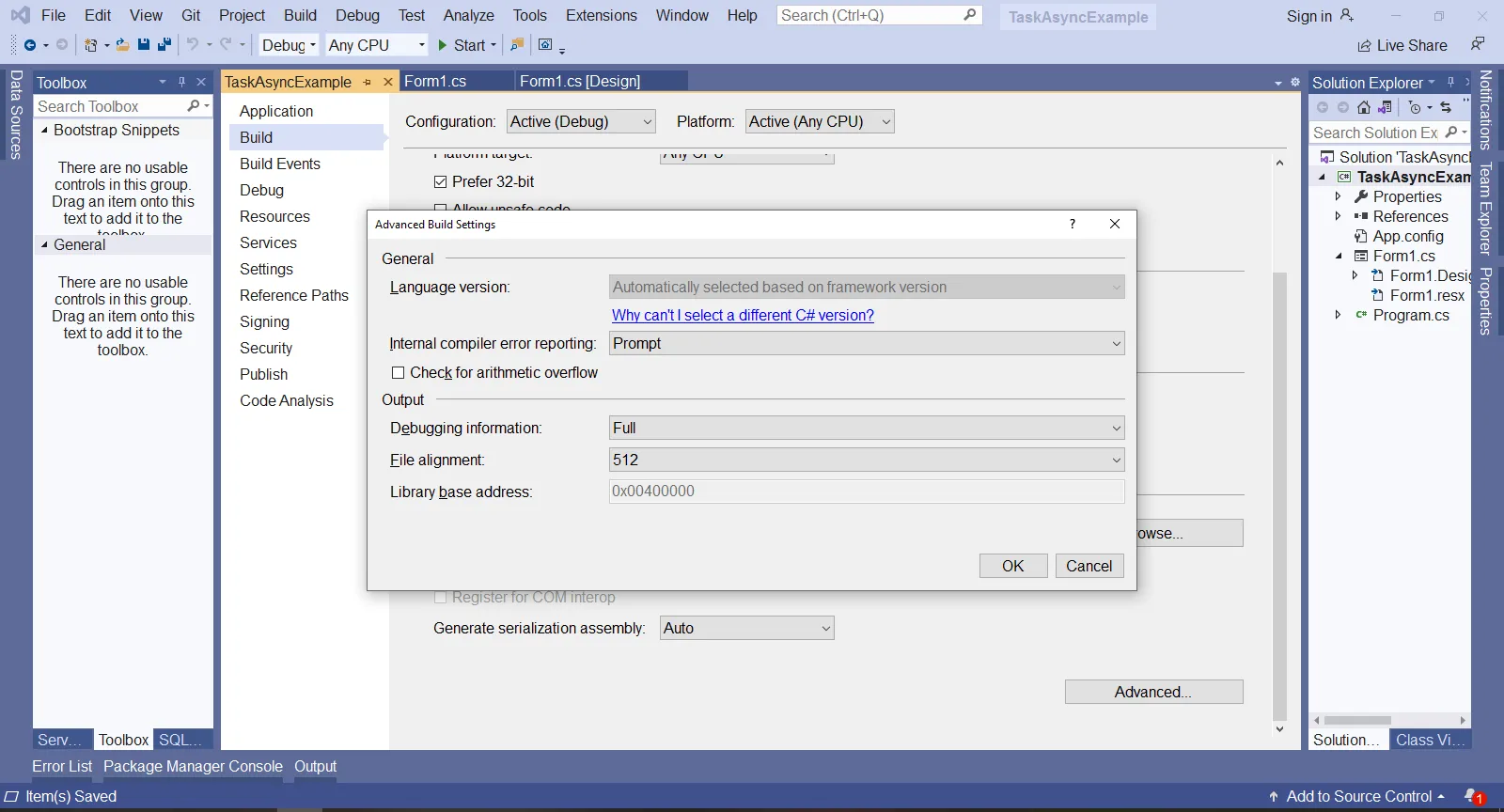1504x812 pixels.
Task: Toggle Check for arithmetic overflow checkbox
Action: click(x=399, y=373)
